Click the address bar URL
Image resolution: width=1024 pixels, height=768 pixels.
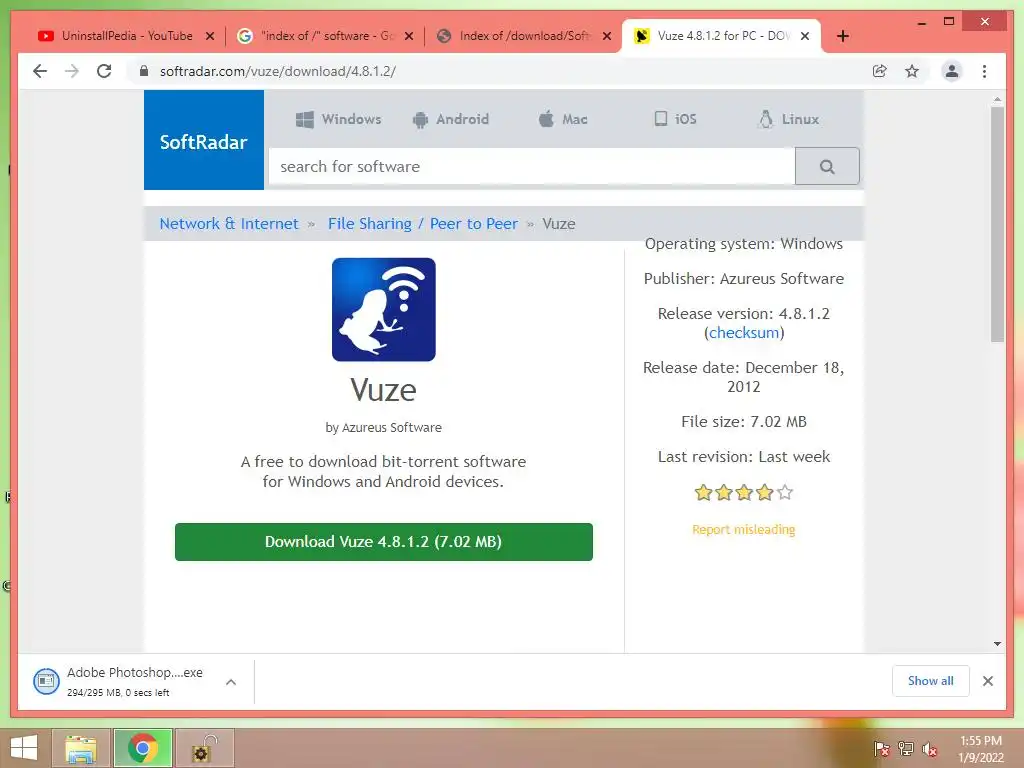click(x=278, y=71)
